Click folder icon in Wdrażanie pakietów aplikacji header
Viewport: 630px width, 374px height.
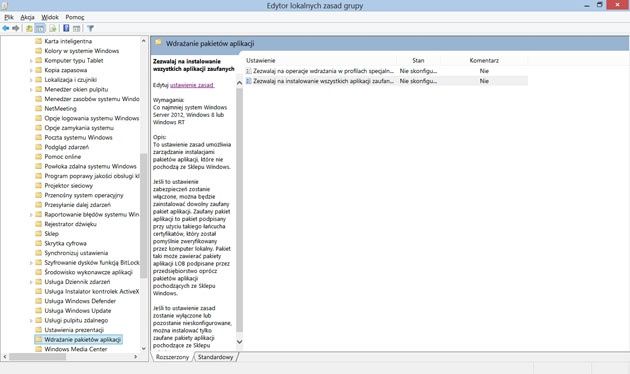(x=158, y=43)
